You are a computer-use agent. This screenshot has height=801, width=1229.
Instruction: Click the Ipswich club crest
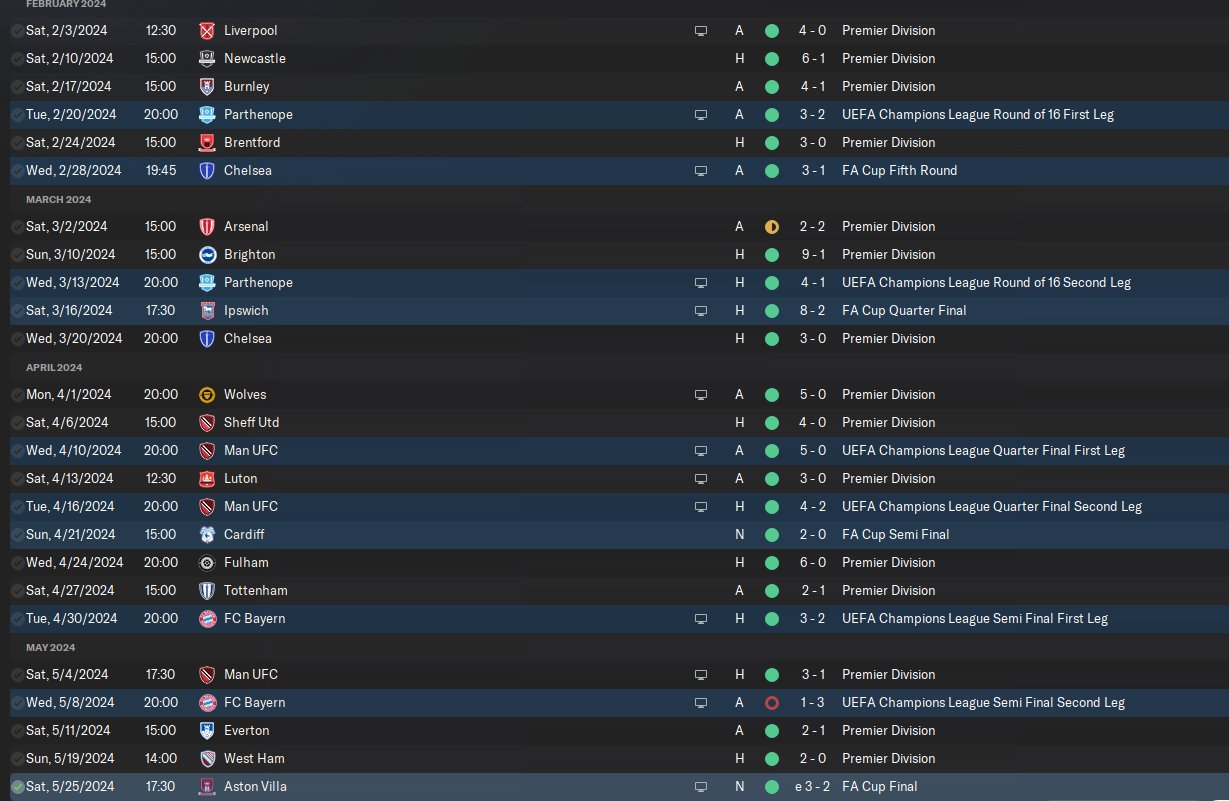pos(207,311)
